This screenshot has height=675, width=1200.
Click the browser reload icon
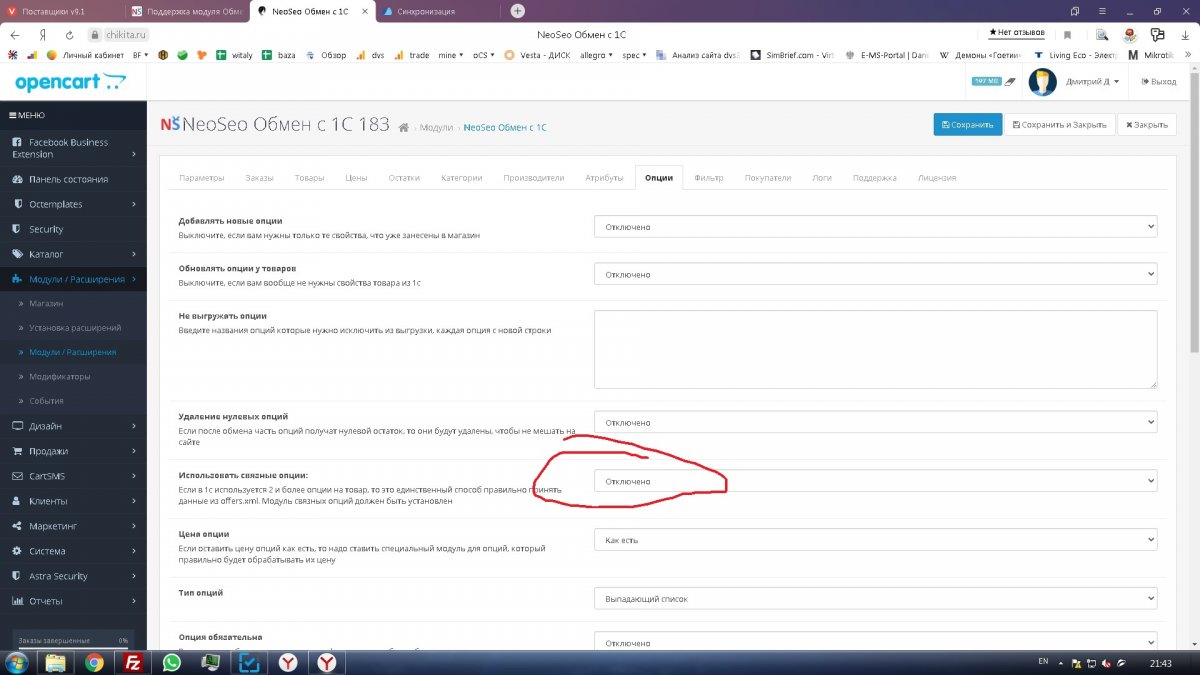tap(69, 34)
